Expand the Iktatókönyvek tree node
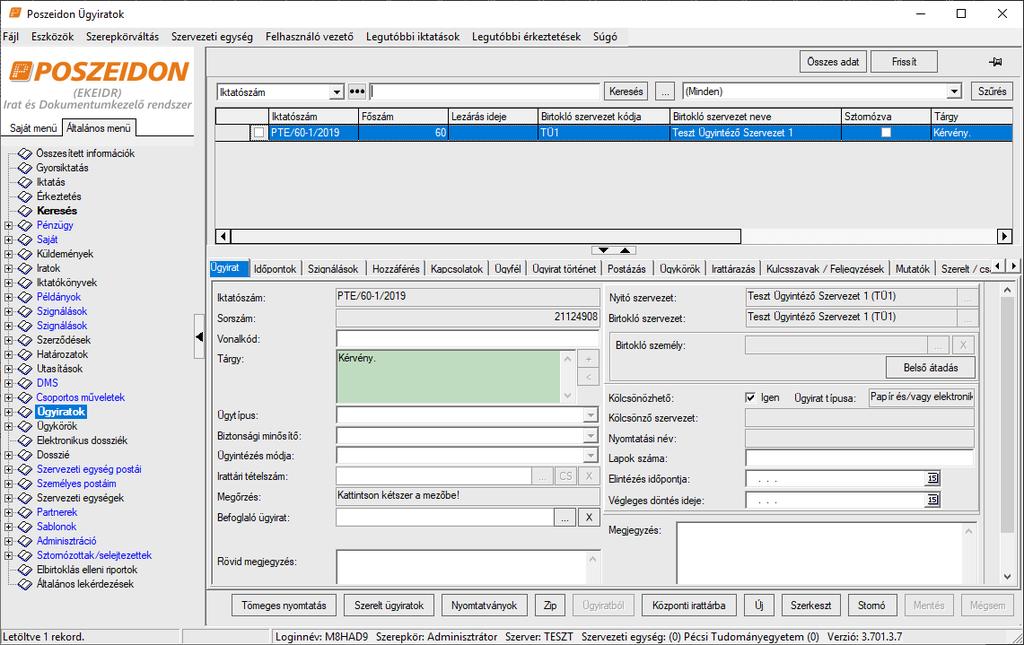 [x=8, y=283]
